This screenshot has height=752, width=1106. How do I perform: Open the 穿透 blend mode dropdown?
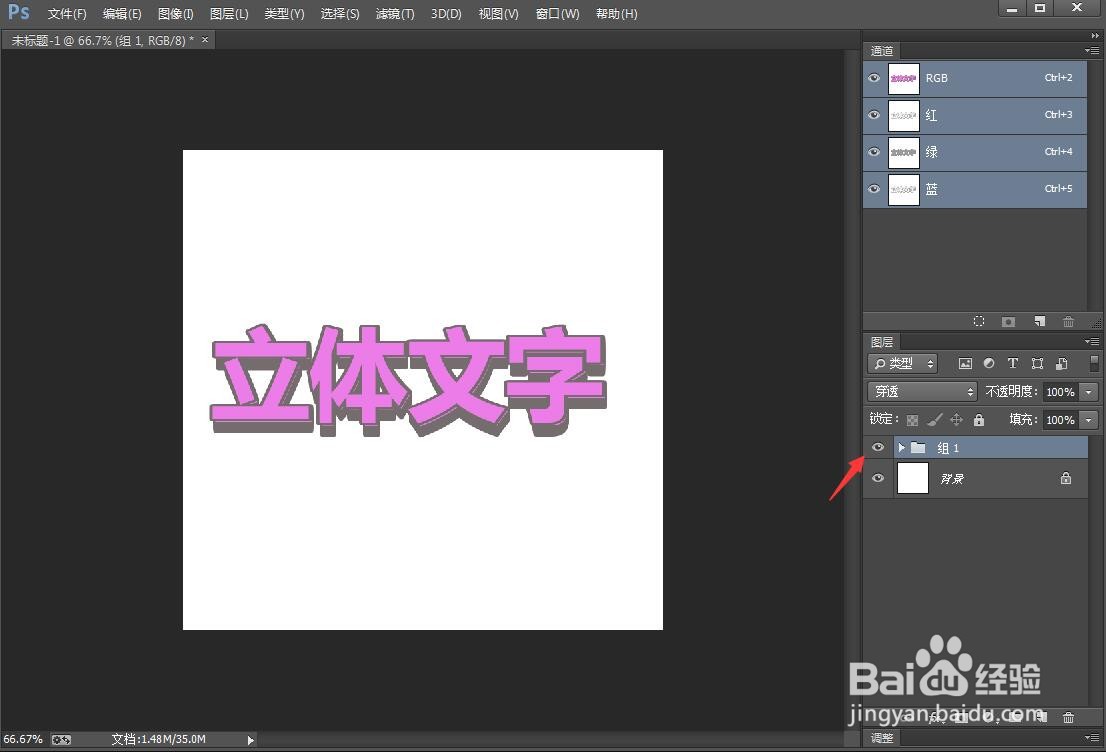[922, 391]
